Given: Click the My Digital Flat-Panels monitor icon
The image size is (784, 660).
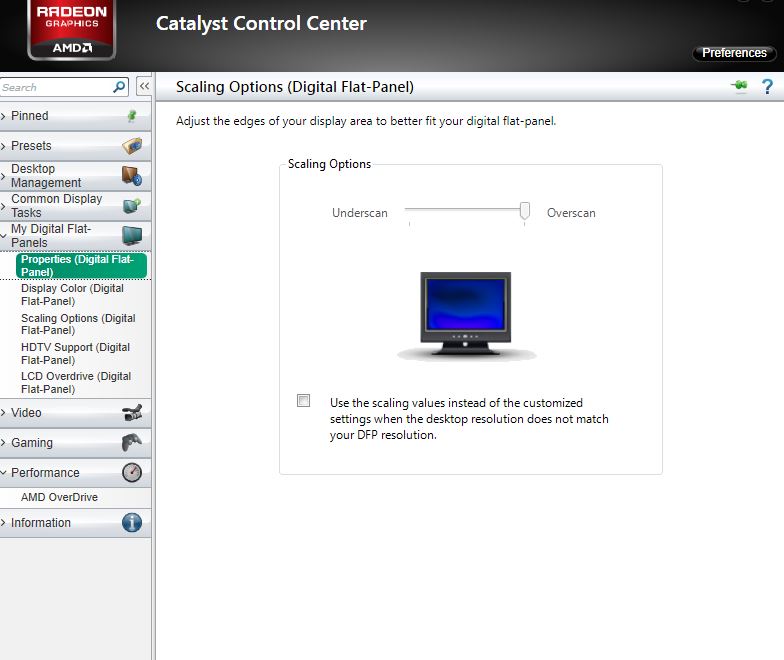Looking at the screenshot, I should pyautogui.click(x=132, y=236).
